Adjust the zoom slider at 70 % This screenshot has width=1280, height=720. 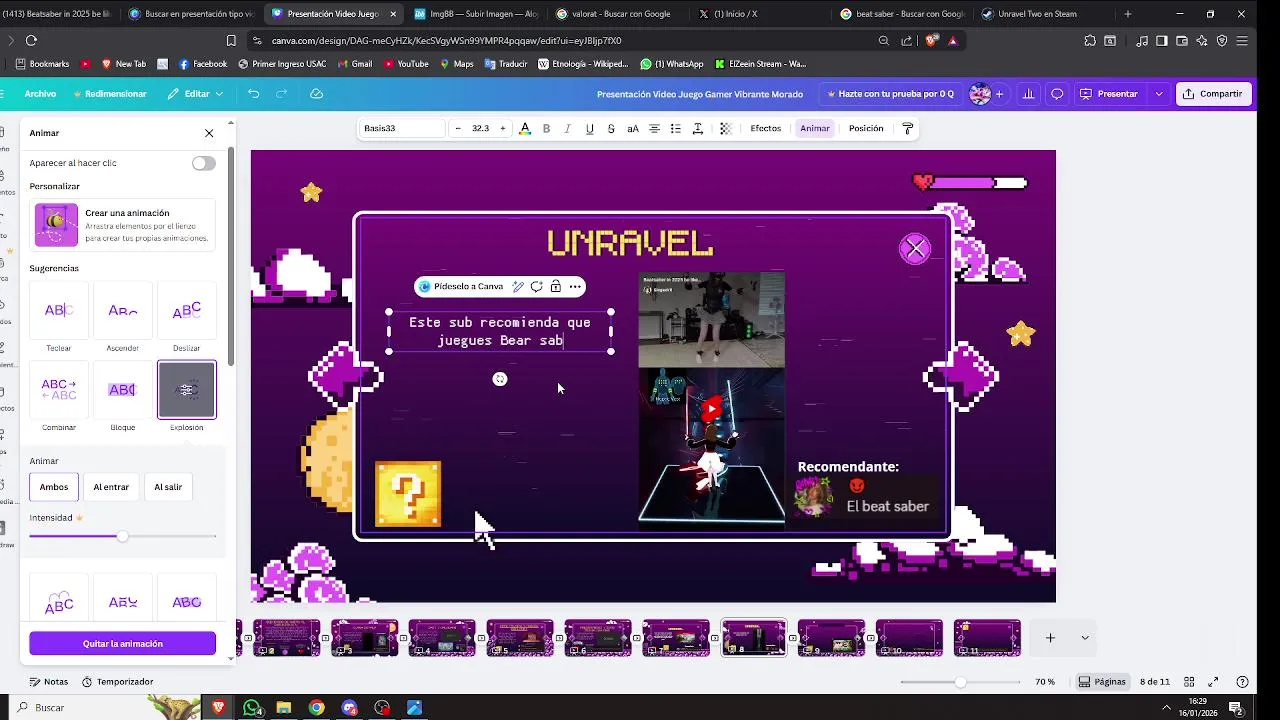(x=960, y=682)
